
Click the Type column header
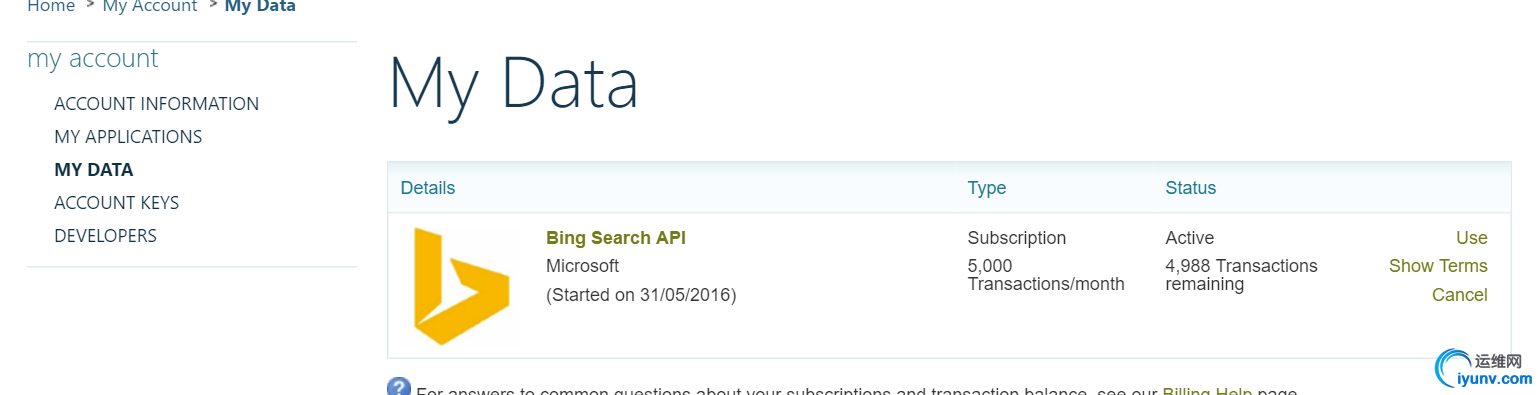click(x=987, y=188)
